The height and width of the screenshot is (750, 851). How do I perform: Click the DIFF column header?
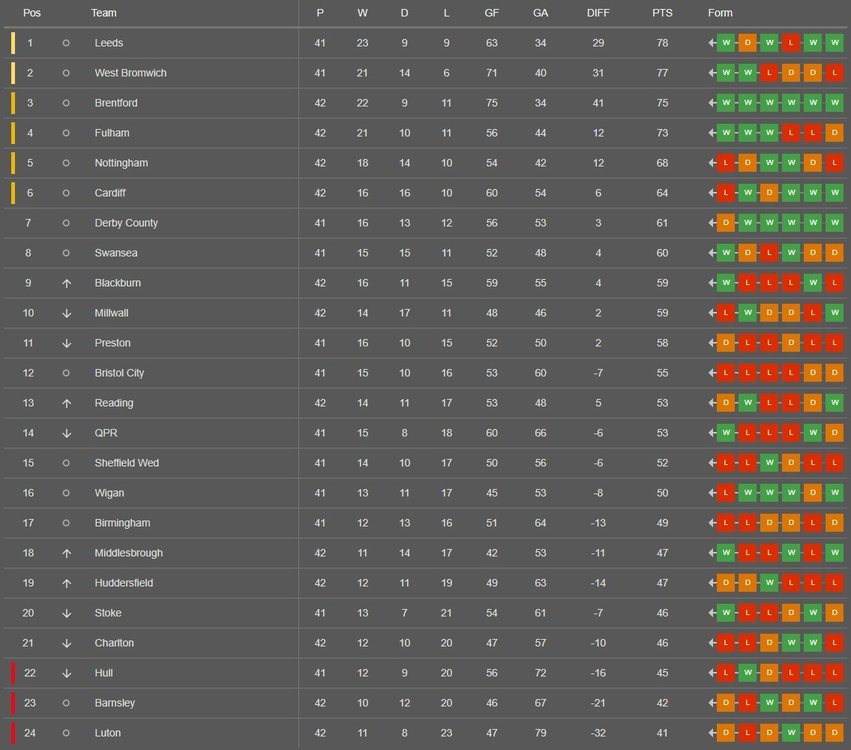pos(598,13)
